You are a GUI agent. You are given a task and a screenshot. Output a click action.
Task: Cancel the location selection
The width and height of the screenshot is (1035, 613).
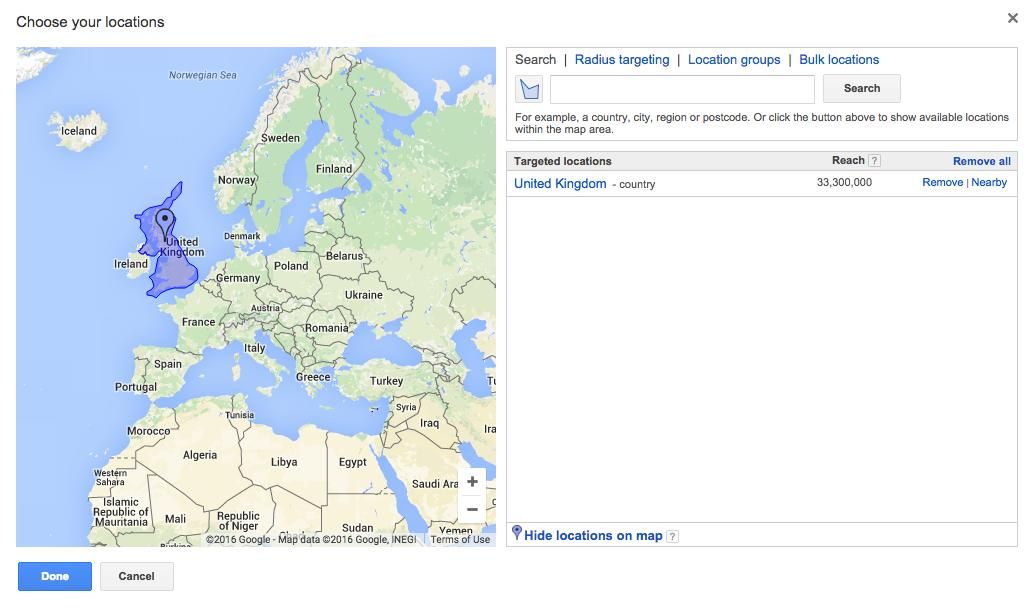coord(136,576)
